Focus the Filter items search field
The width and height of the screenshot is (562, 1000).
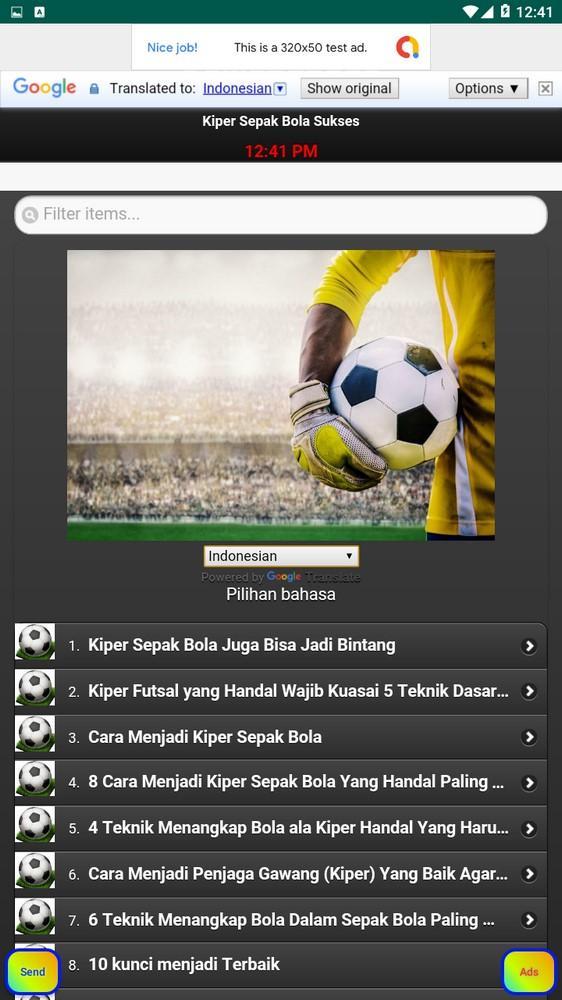coord(281,214)
